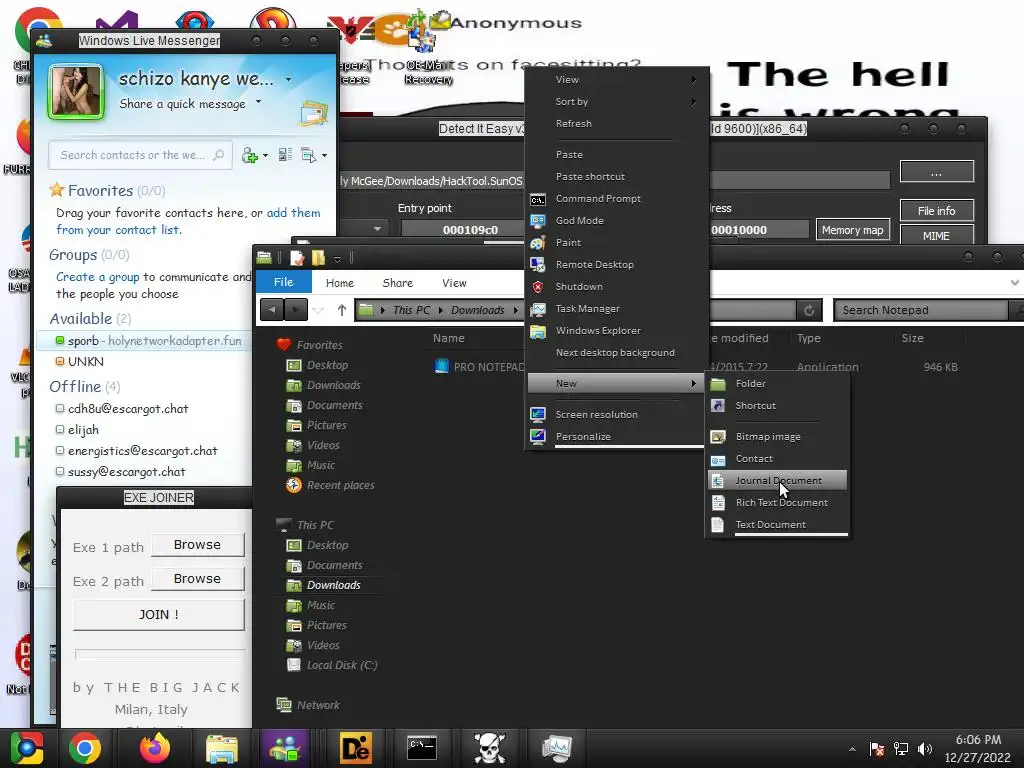Open Messenger taskbar icon
Screen dimensions: 1024x768
[284, 748]
